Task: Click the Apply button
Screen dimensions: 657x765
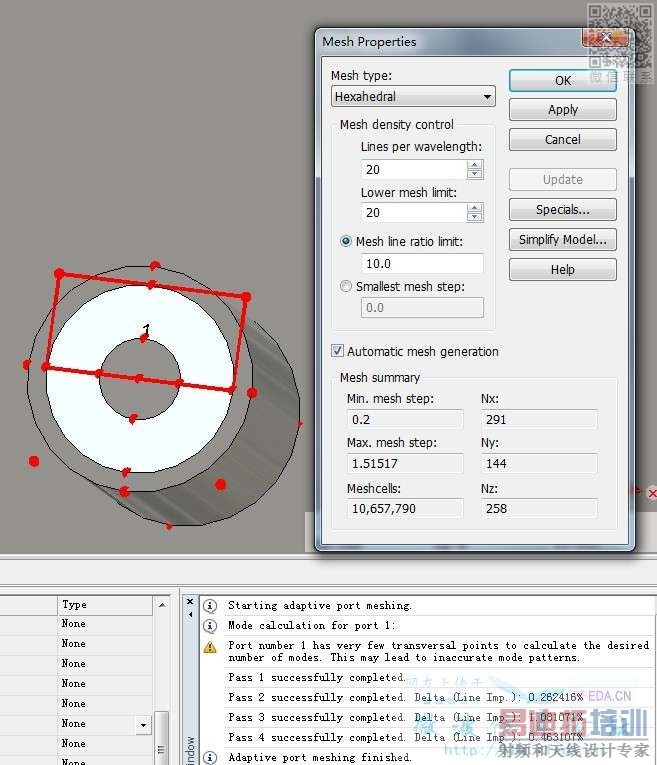Action: point(562,110)
